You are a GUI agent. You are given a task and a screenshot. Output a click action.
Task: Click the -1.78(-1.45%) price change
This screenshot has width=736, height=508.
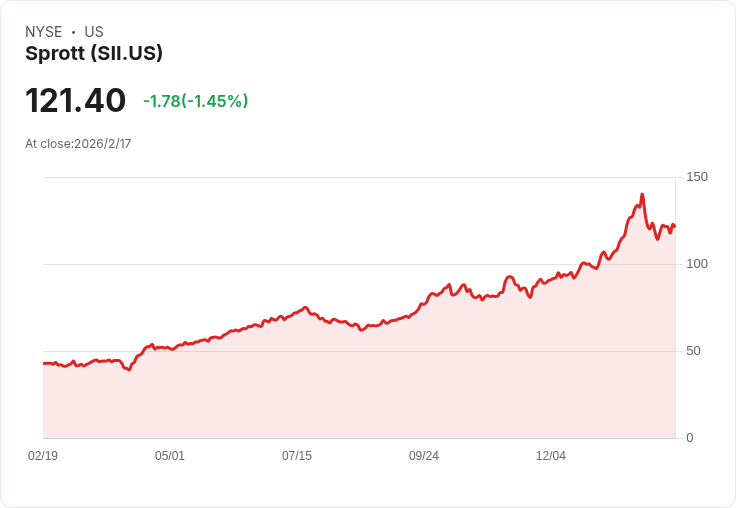click(195, 101)
